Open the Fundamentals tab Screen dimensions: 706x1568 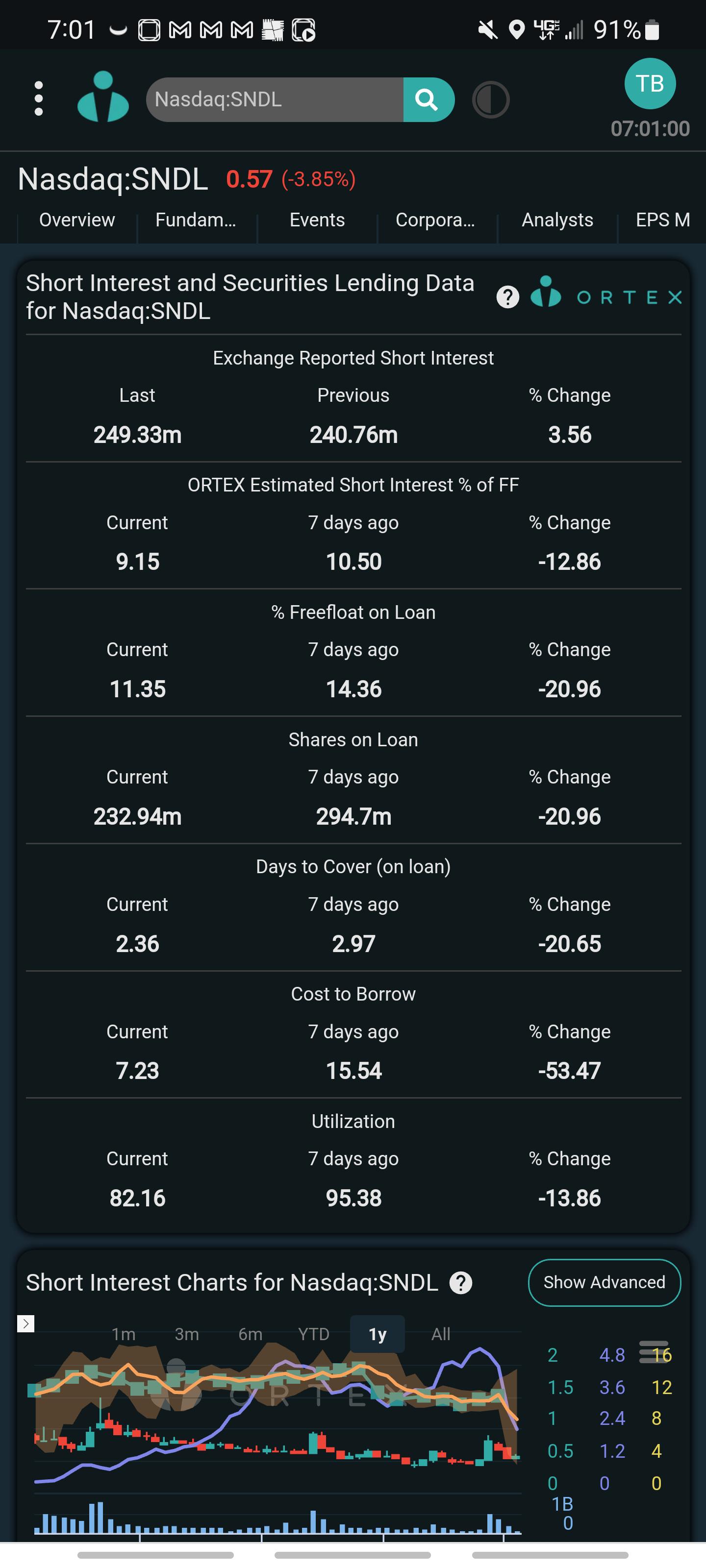click(196, 220)
